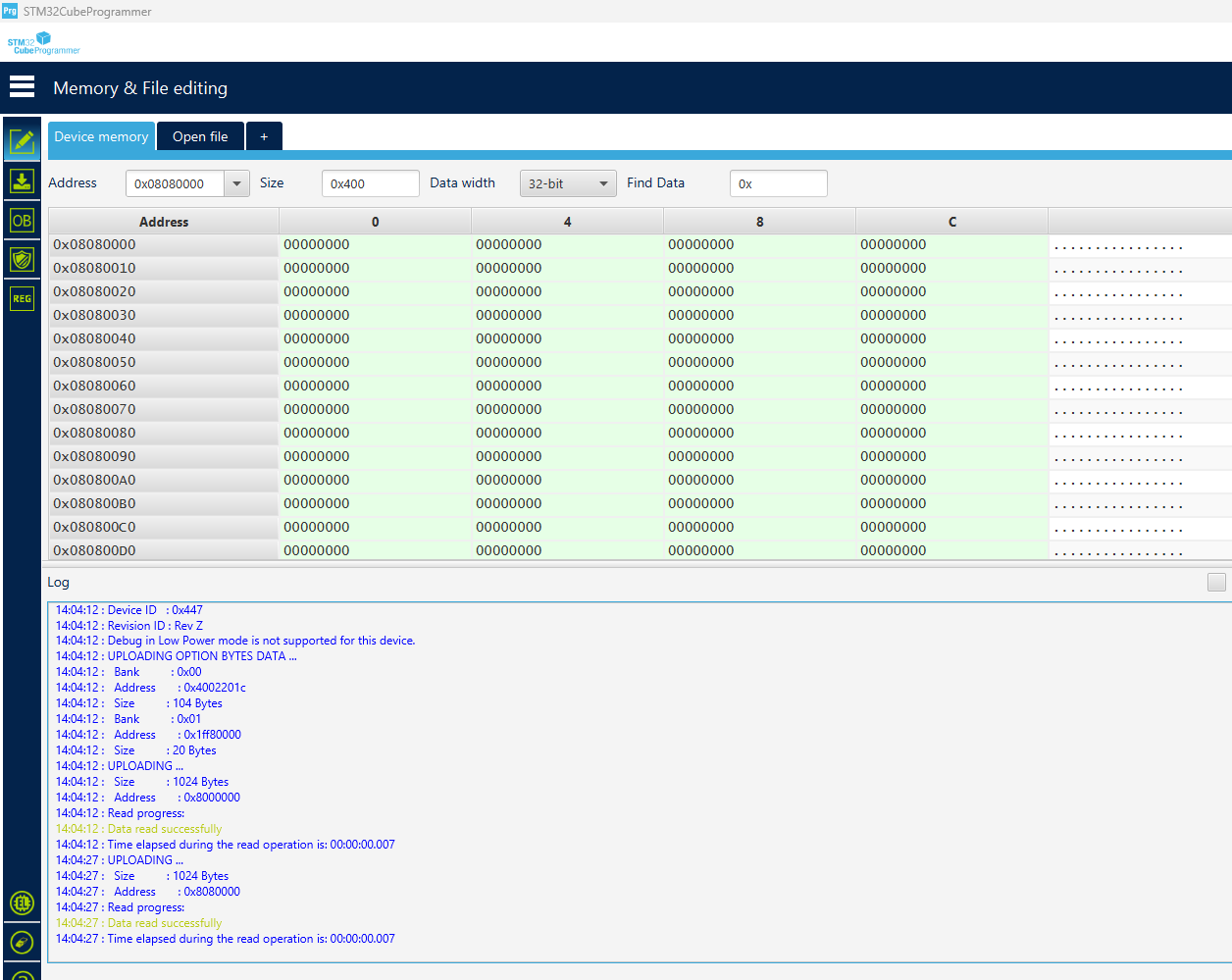Click the full chip erase eraser icon
Image resolution: width=1232 pixels, height=980 pixels.
click(22, 943)
